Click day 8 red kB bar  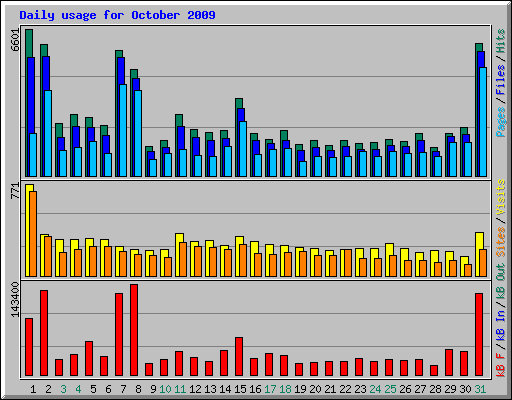click(134, 330)
